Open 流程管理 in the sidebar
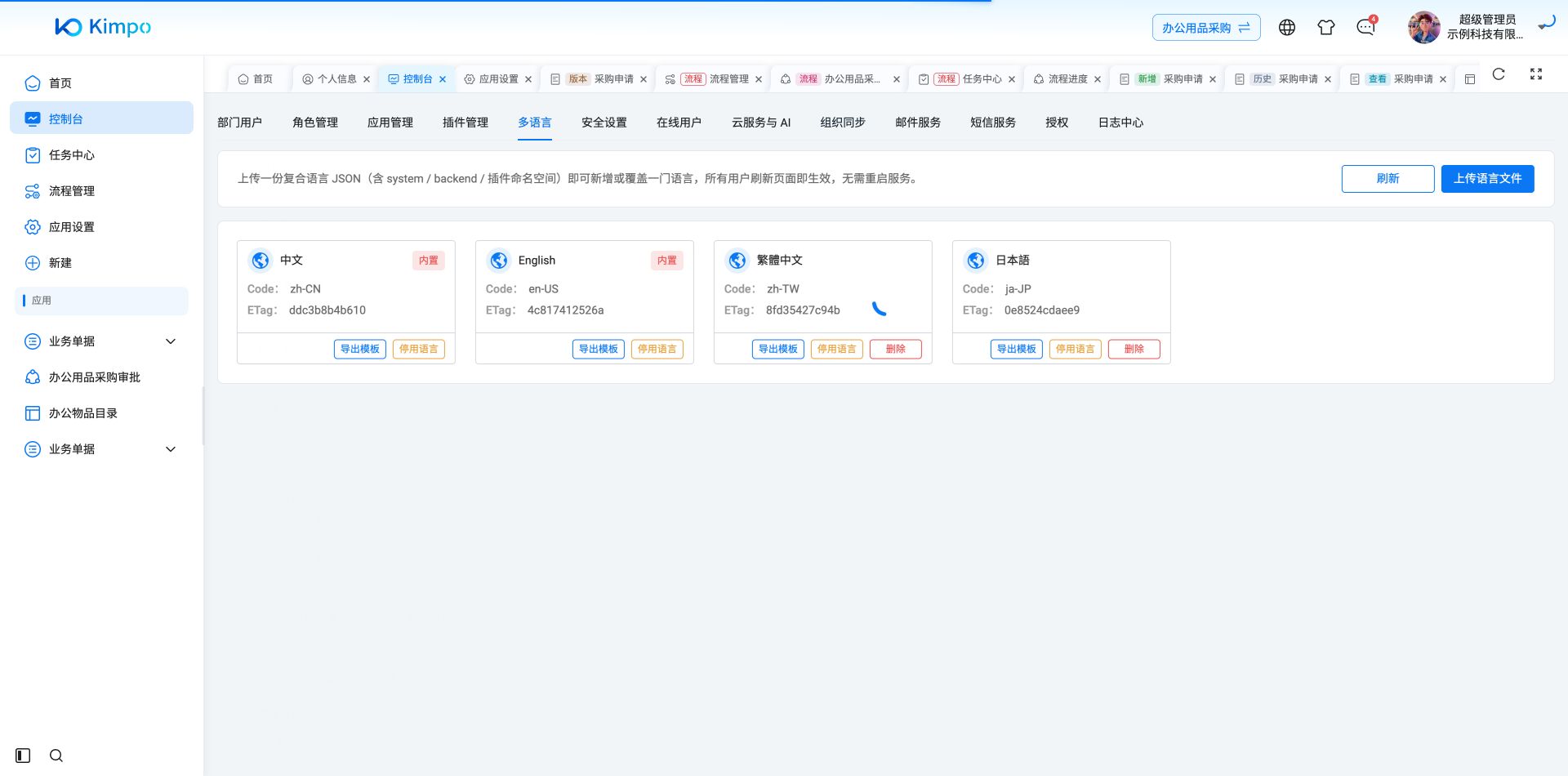This screenshot has width=1568, height=776. (101, 191)
